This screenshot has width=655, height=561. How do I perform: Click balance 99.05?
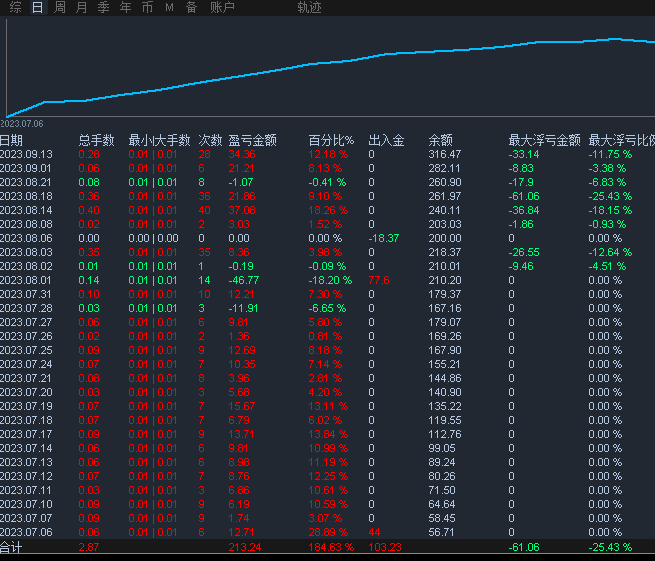[x=442, y=449]
